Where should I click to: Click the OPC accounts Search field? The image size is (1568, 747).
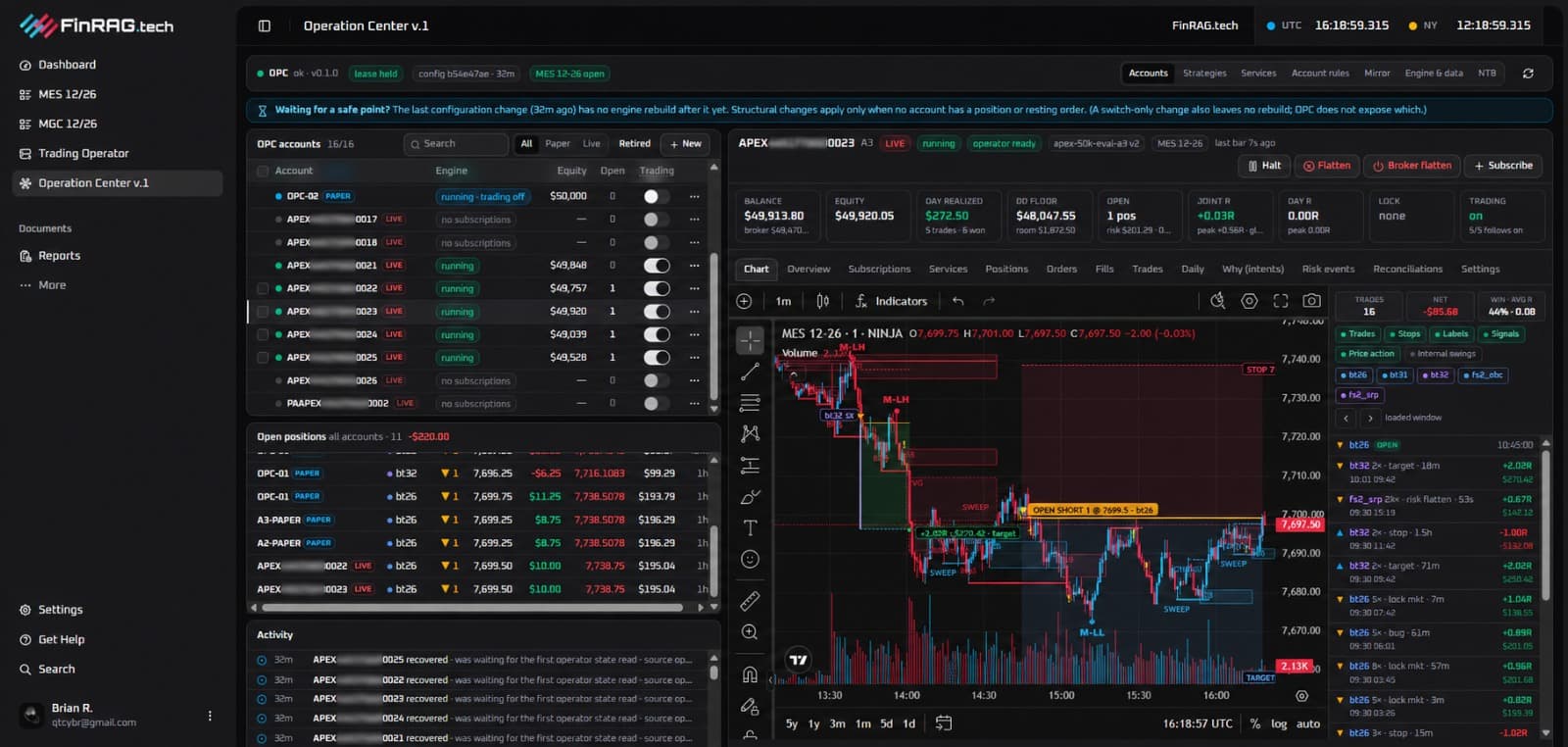pos(456,144)
